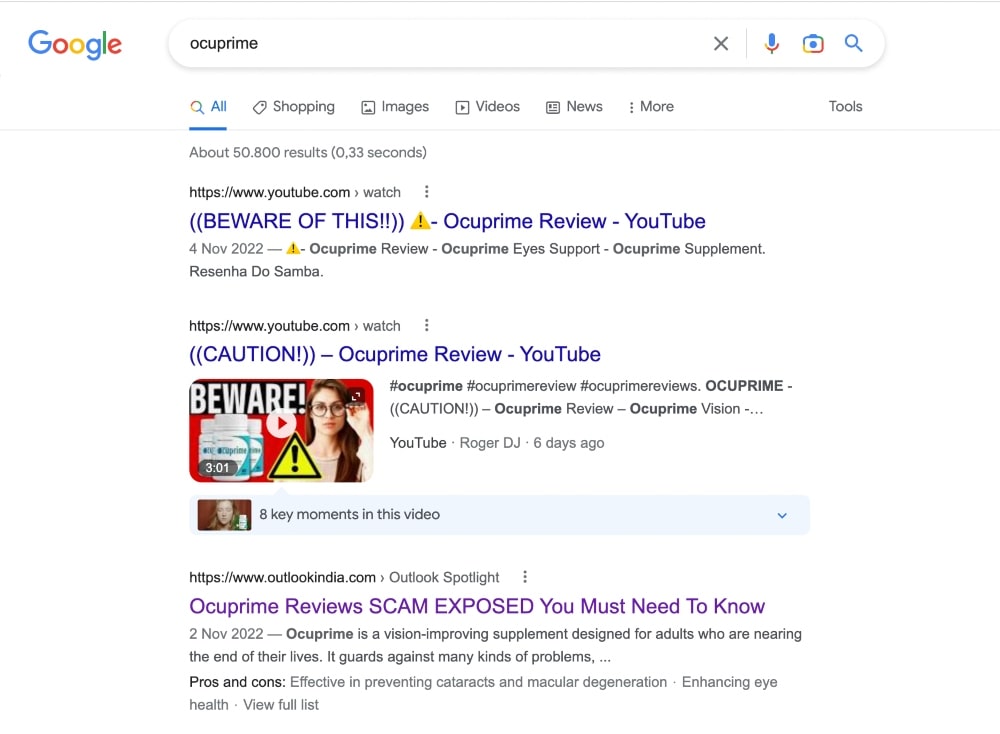Click View full list under pros and cons

[x=281, y=704]
